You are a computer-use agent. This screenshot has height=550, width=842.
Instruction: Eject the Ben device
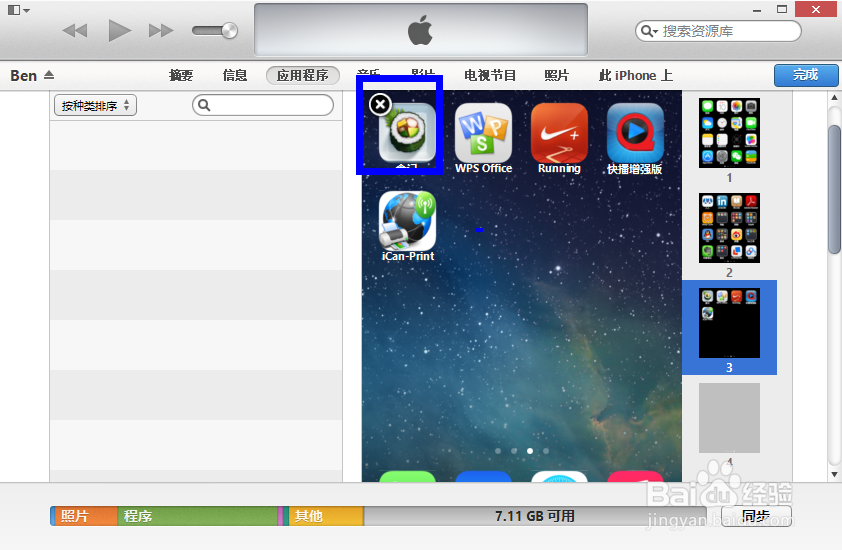(x=49, y=75)
